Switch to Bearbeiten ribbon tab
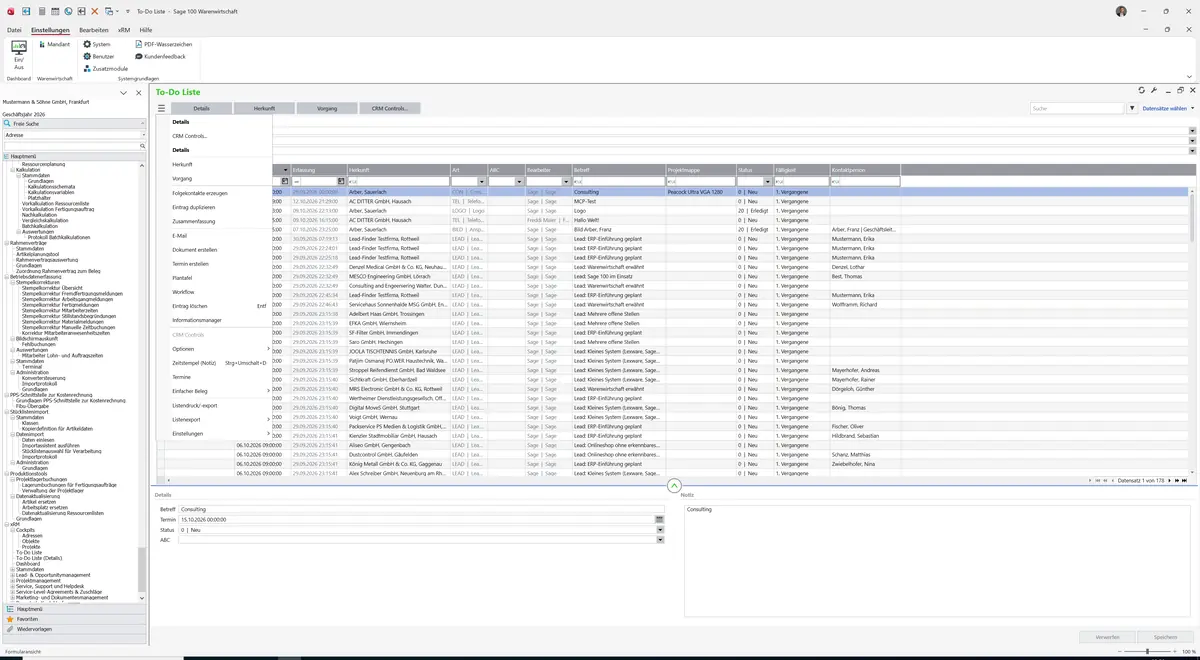Screen dimensions: 1200x660 tap(94, 30)
